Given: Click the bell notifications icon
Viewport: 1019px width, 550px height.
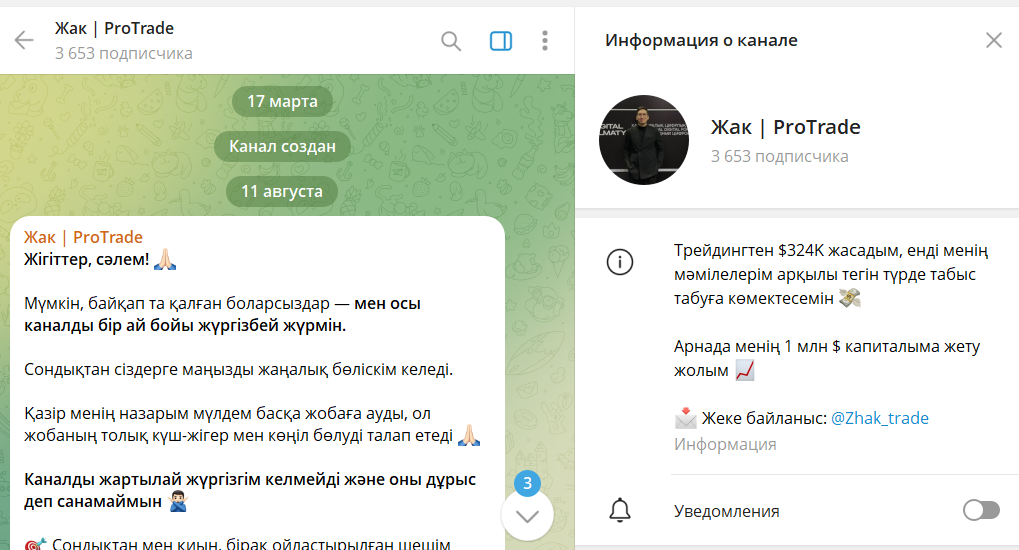Looking at the screenshot, I should (620, 510).
